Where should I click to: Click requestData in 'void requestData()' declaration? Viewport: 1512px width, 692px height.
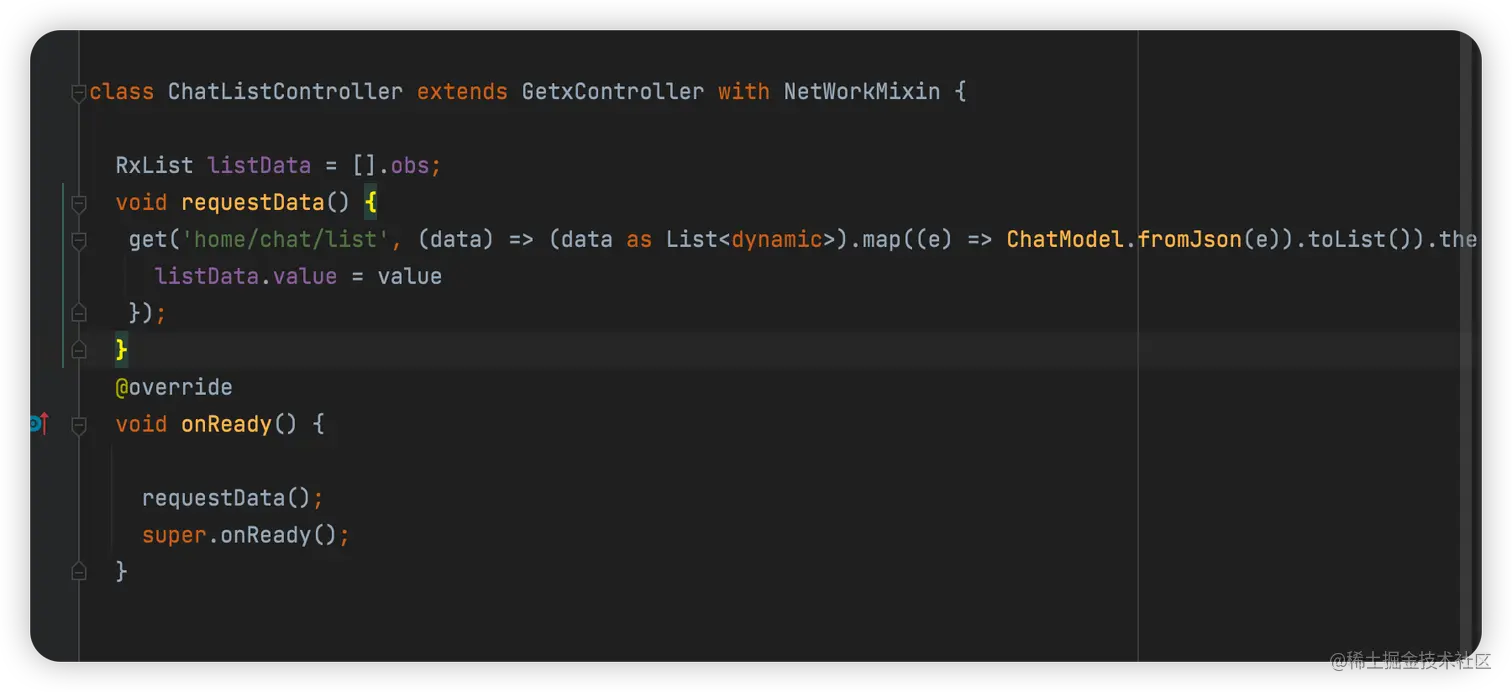tap(253, 202)
